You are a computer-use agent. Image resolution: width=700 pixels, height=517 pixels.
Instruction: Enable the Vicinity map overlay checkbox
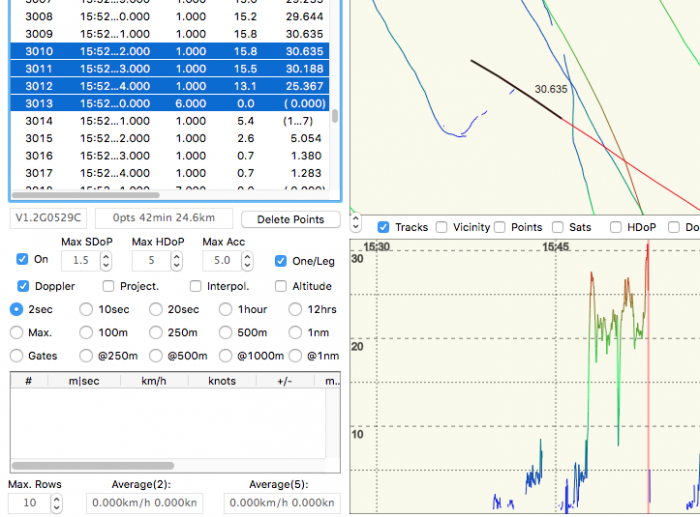pyautogui.click(x=441, y=227)
